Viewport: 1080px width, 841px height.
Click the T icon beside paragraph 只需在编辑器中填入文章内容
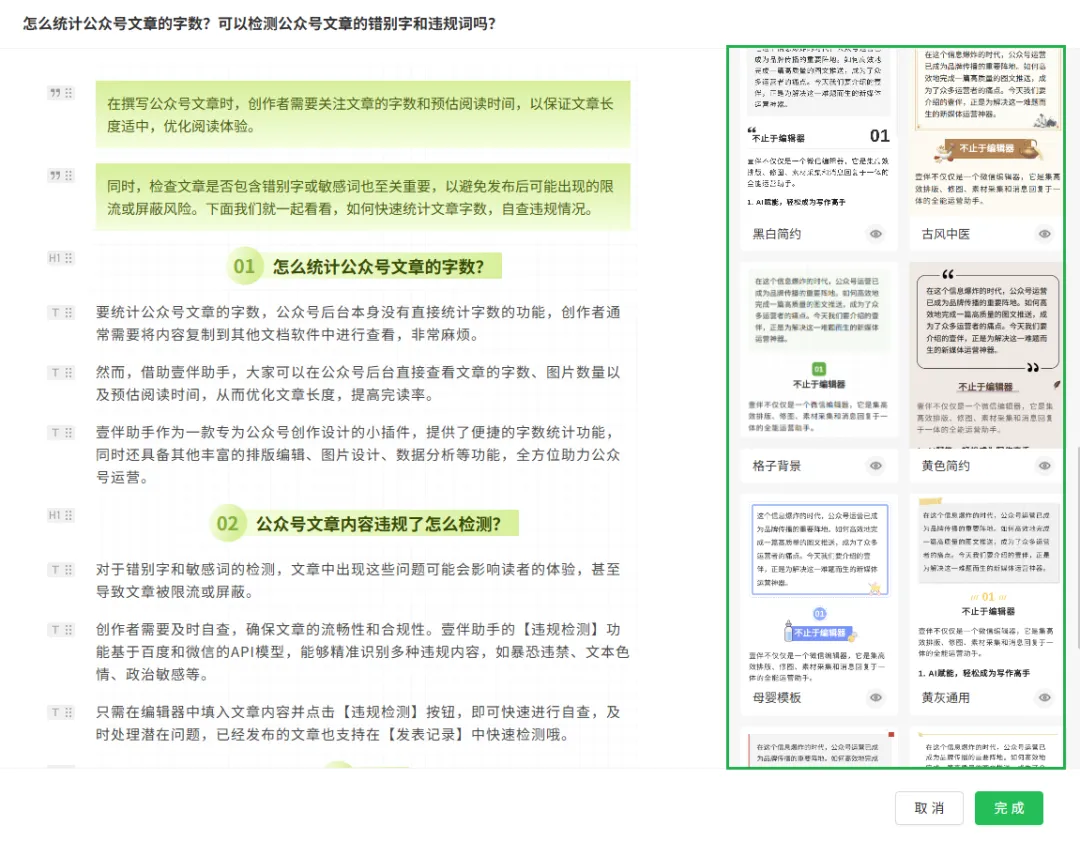point(55,712)
